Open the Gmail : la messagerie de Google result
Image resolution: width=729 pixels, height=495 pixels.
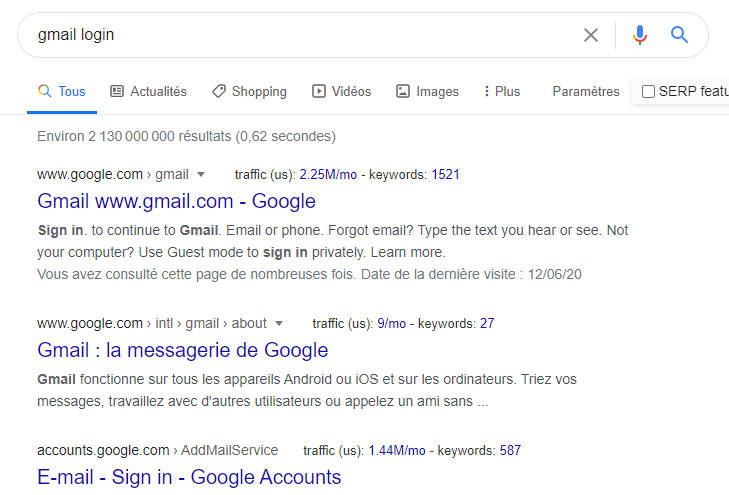(182, 350)
